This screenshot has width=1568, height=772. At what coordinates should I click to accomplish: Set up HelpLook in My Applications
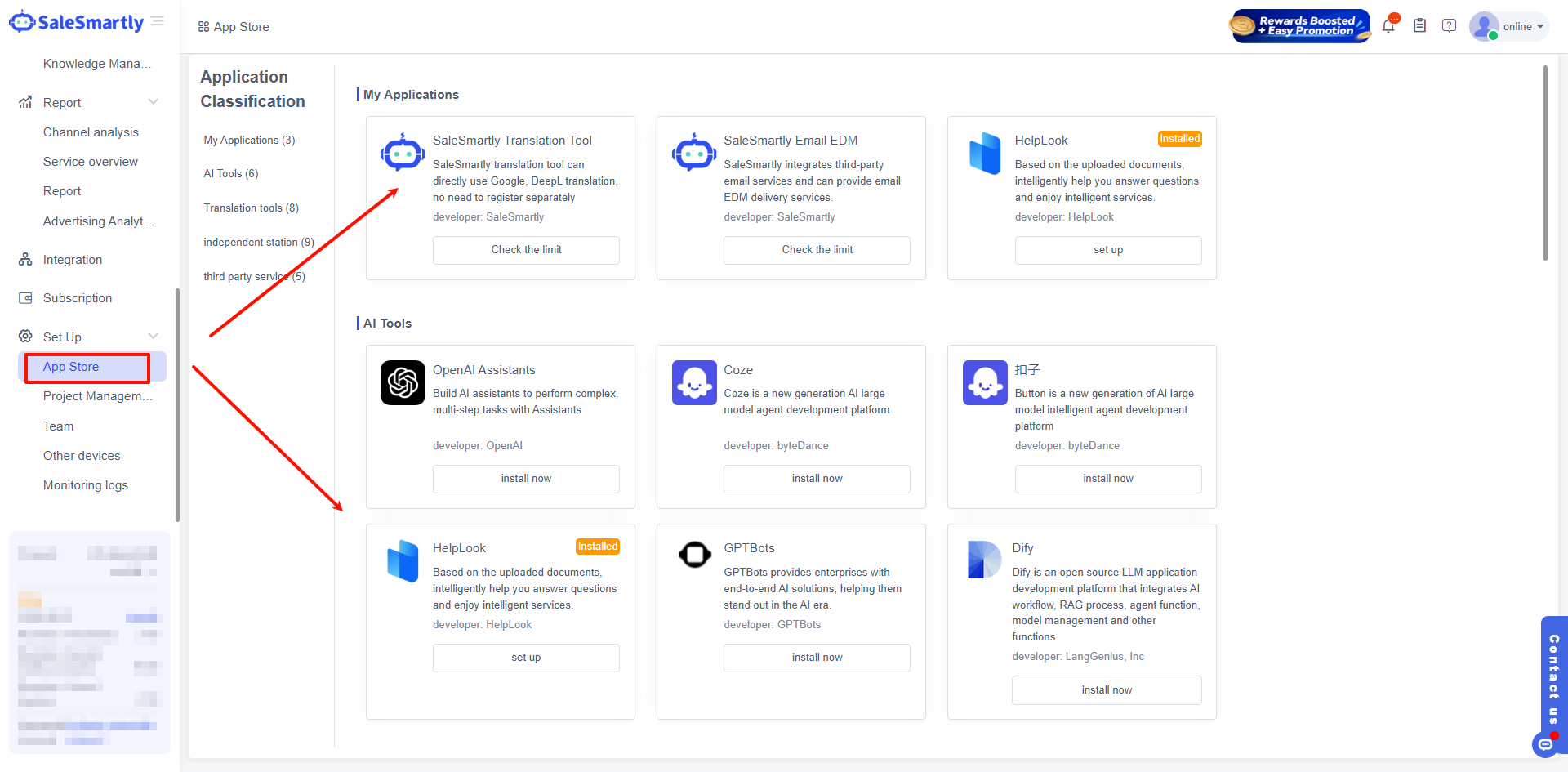click(x=1108, y=250)
